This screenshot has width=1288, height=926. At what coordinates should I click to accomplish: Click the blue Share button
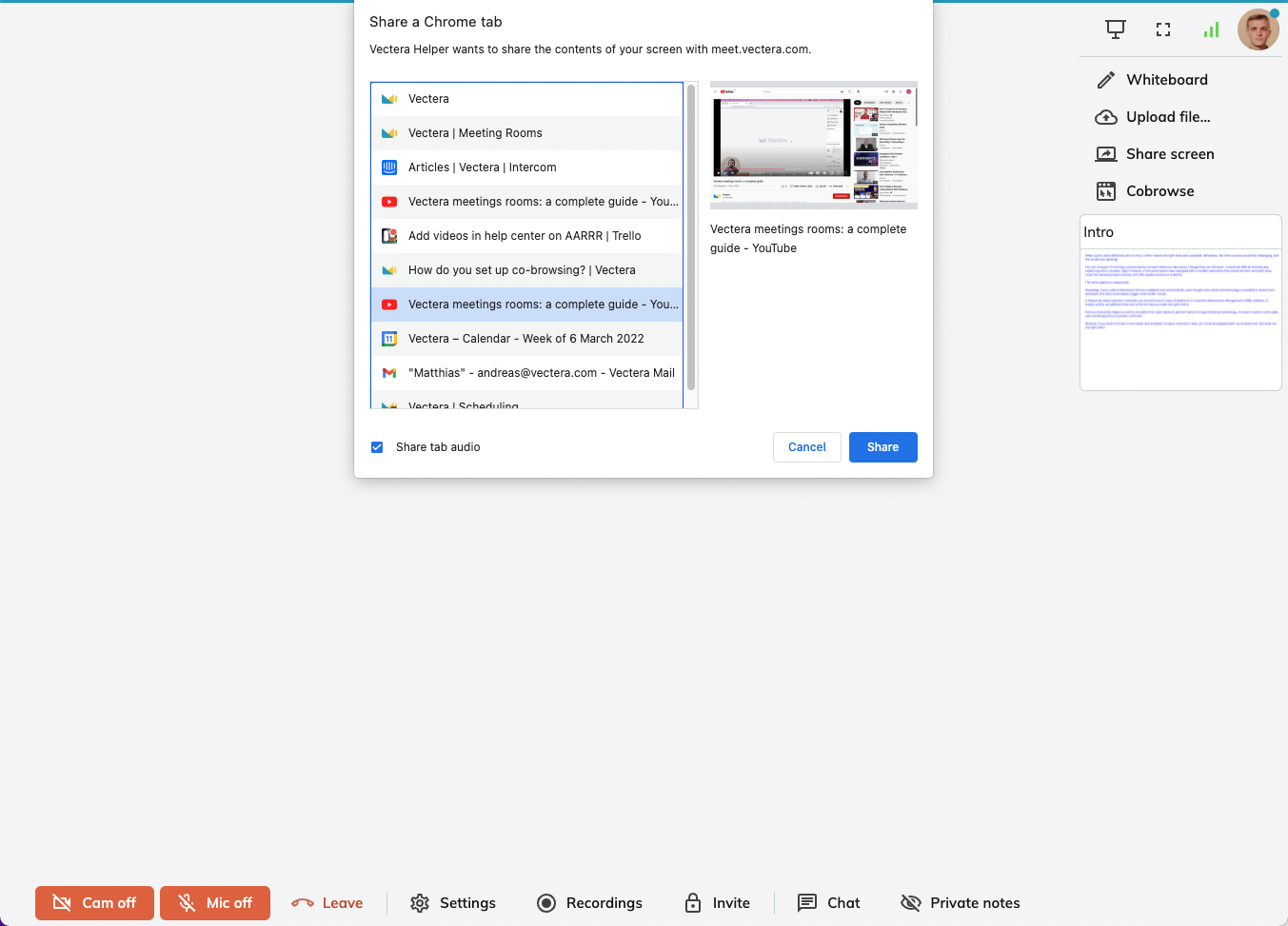pos(883,447)
